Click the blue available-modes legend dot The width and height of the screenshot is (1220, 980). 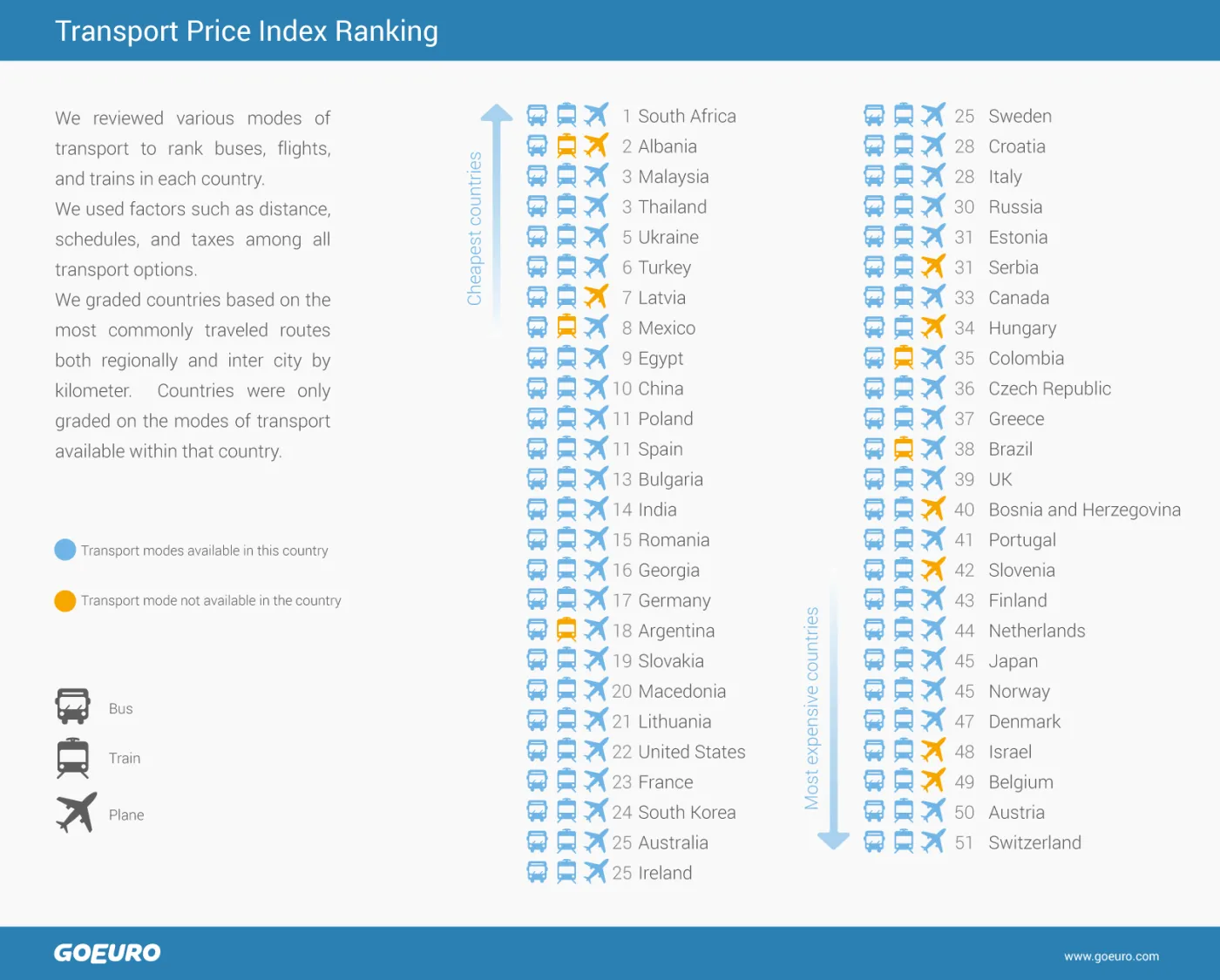pos(65,550)
